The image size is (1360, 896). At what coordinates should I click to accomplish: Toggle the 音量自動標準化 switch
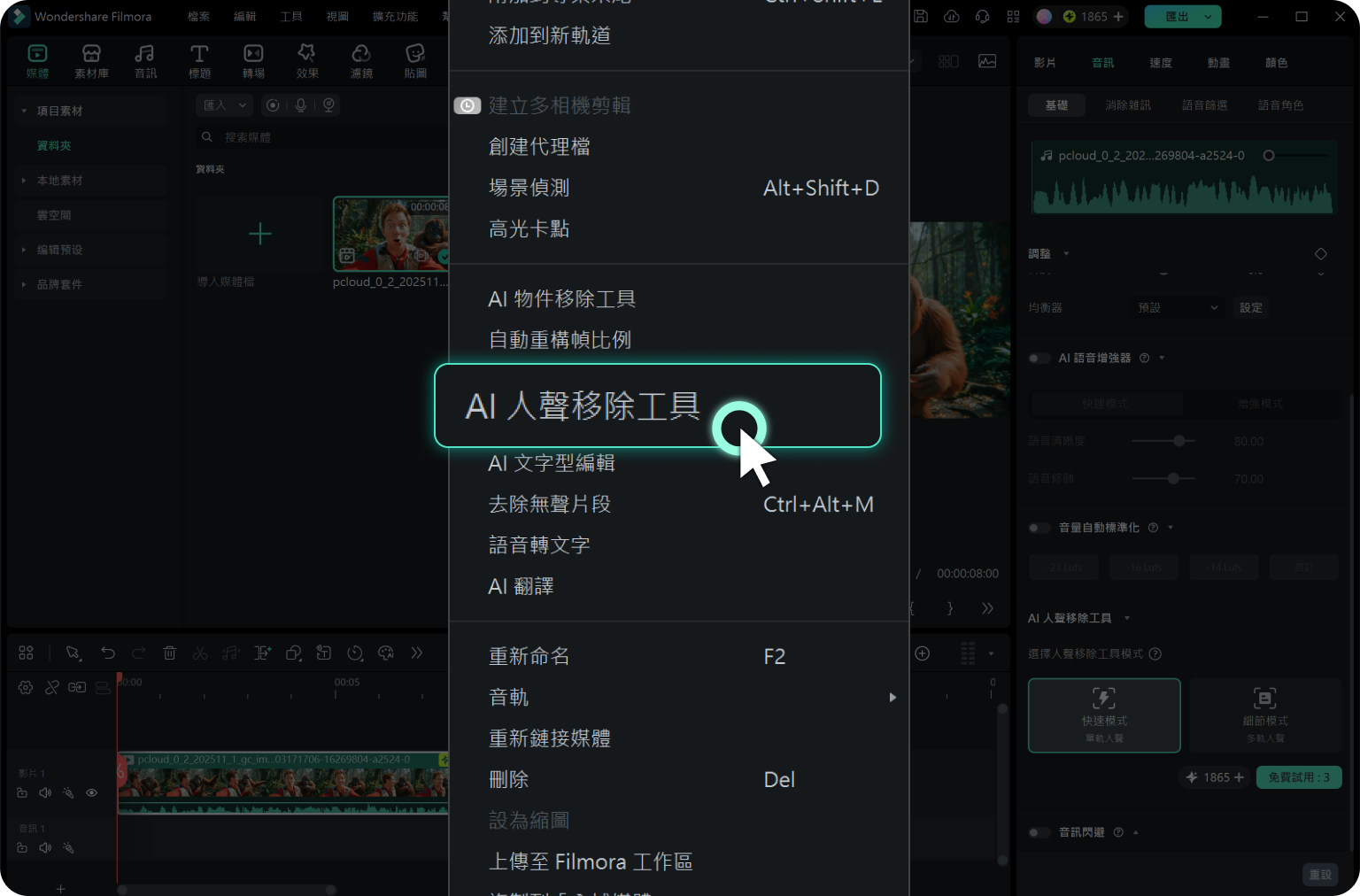coord(1039,528)
